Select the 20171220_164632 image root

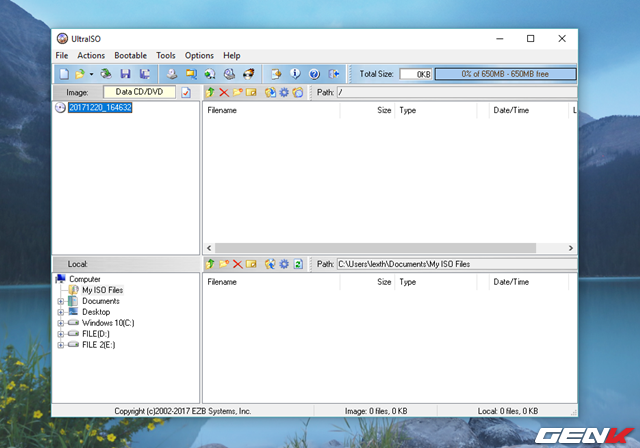pyautogui.click(x=100, y=108)
